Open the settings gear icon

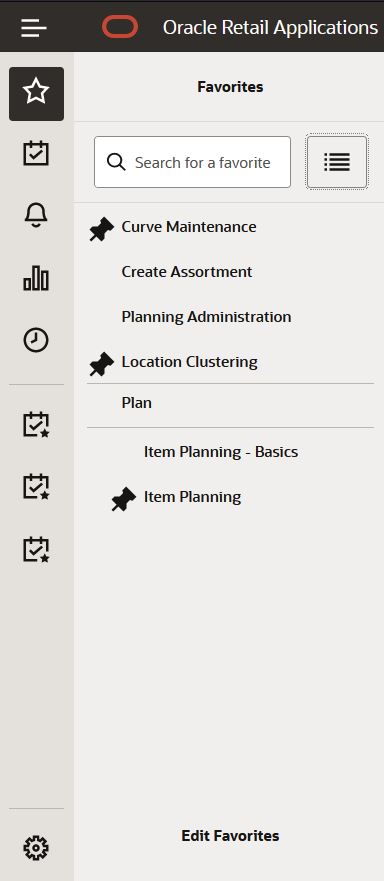pos(37,848)
